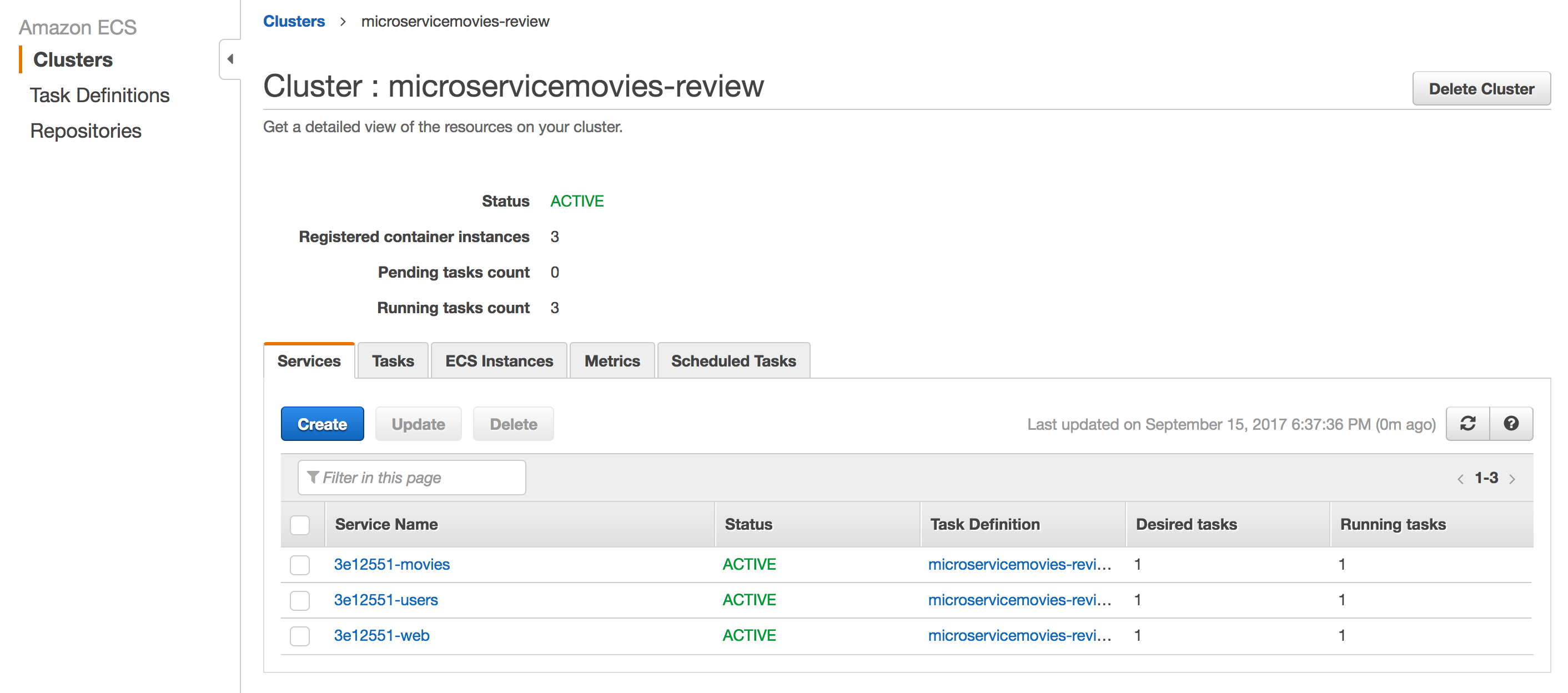
Task: Click the Create service button
Action: 322,423
